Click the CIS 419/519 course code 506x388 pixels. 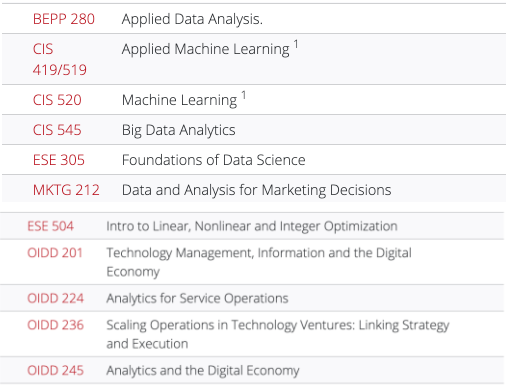60,59
